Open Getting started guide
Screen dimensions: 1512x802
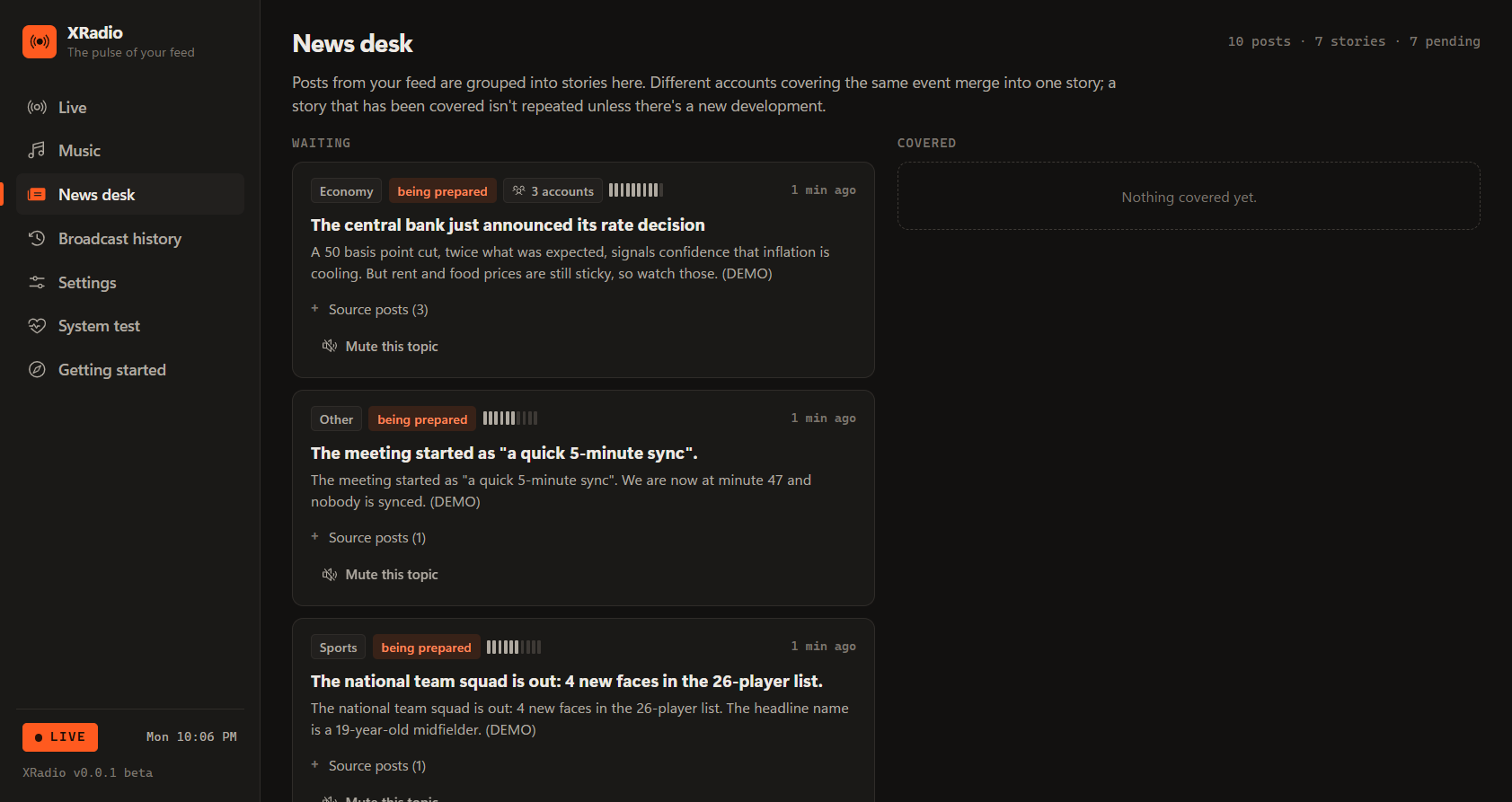pos(130,370)
